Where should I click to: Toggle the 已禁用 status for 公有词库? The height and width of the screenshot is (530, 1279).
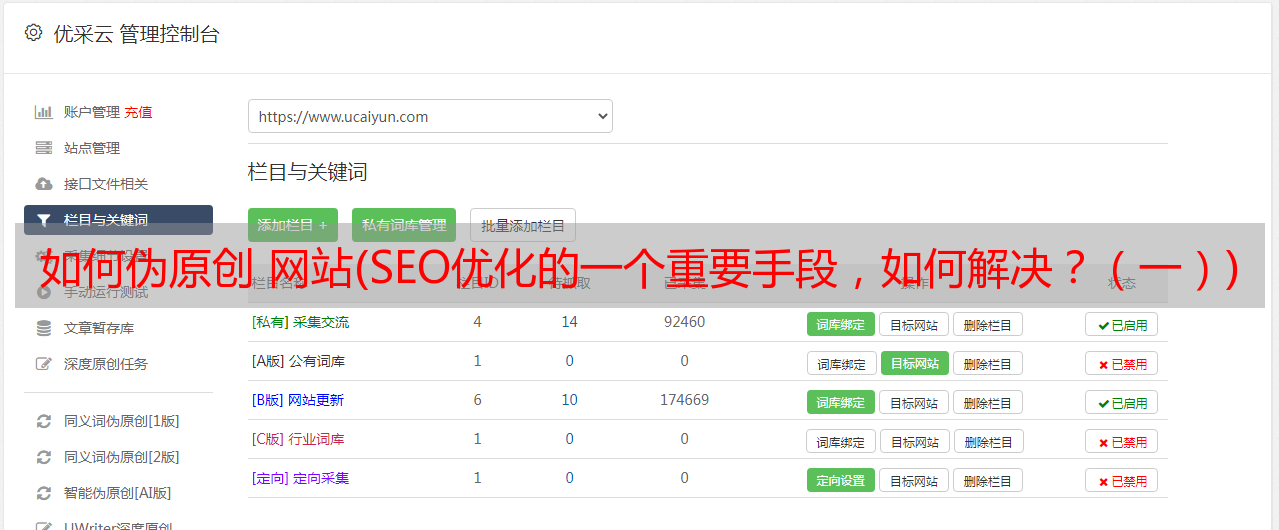point(1121,364)
